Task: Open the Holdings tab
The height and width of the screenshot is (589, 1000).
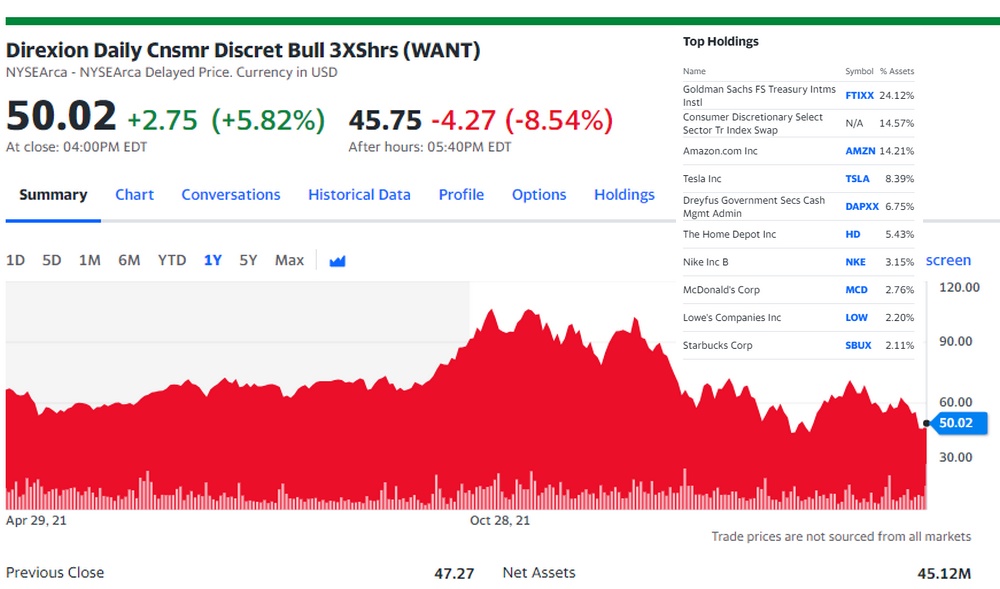Action: [624, 195]
